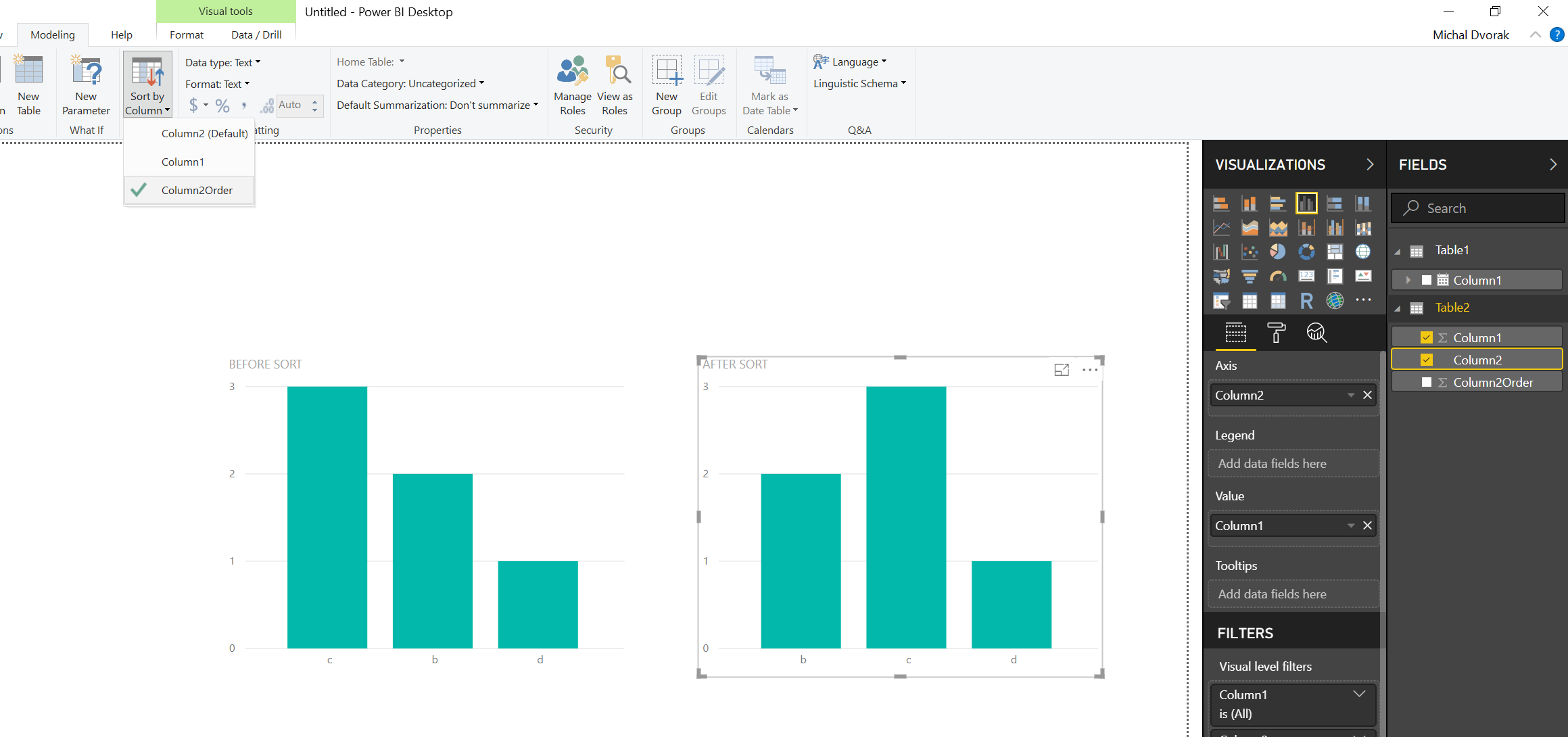This screenshot has width=1568, height=737.
Task: Switch to the Data / Drill tab
Action: coord(256,34)
